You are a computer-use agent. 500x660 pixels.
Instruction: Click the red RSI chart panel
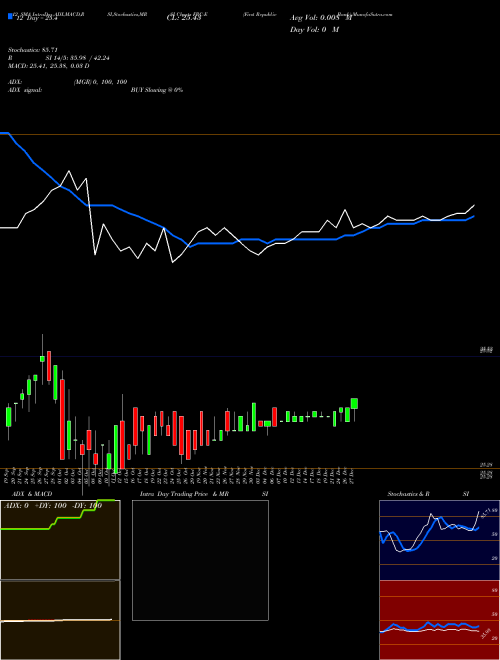440,620
